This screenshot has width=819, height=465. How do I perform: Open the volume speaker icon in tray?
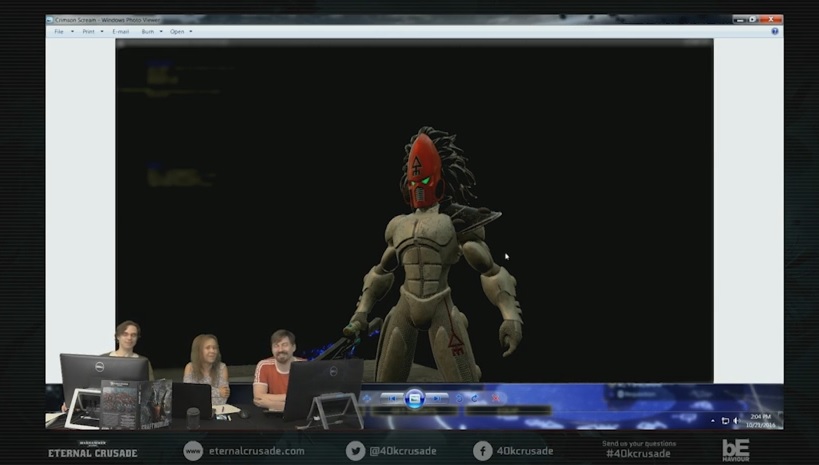point(736,421)
